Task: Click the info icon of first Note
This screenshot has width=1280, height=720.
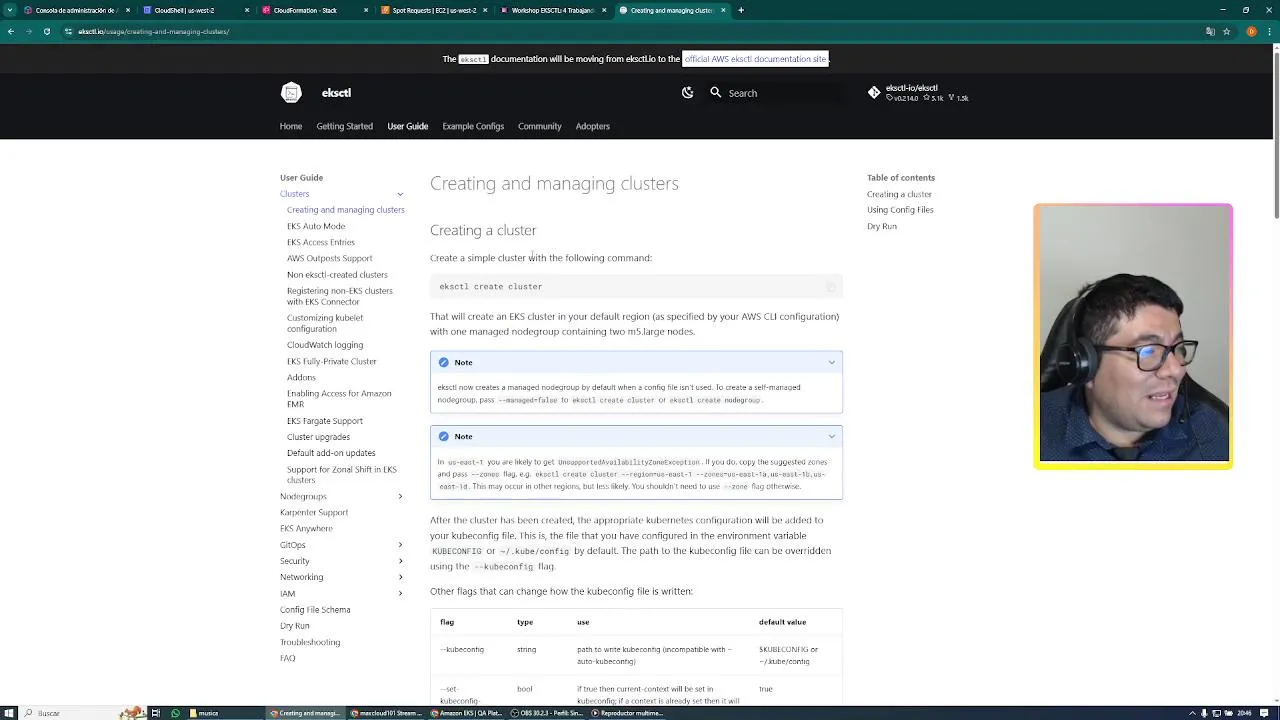Action: pos(444,362)
